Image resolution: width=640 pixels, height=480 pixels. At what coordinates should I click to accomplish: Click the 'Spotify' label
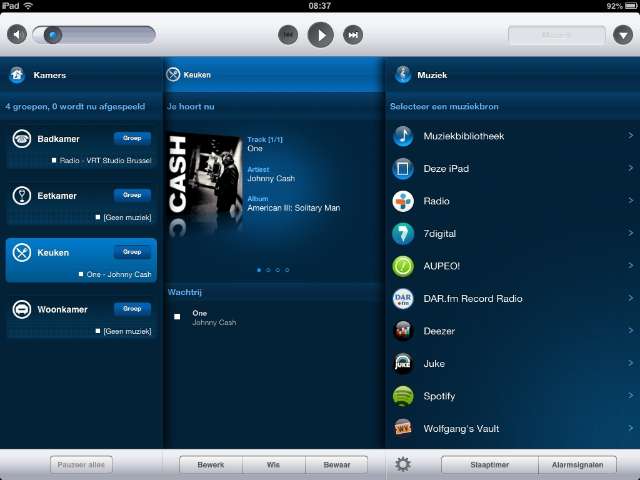click(439, 396)
